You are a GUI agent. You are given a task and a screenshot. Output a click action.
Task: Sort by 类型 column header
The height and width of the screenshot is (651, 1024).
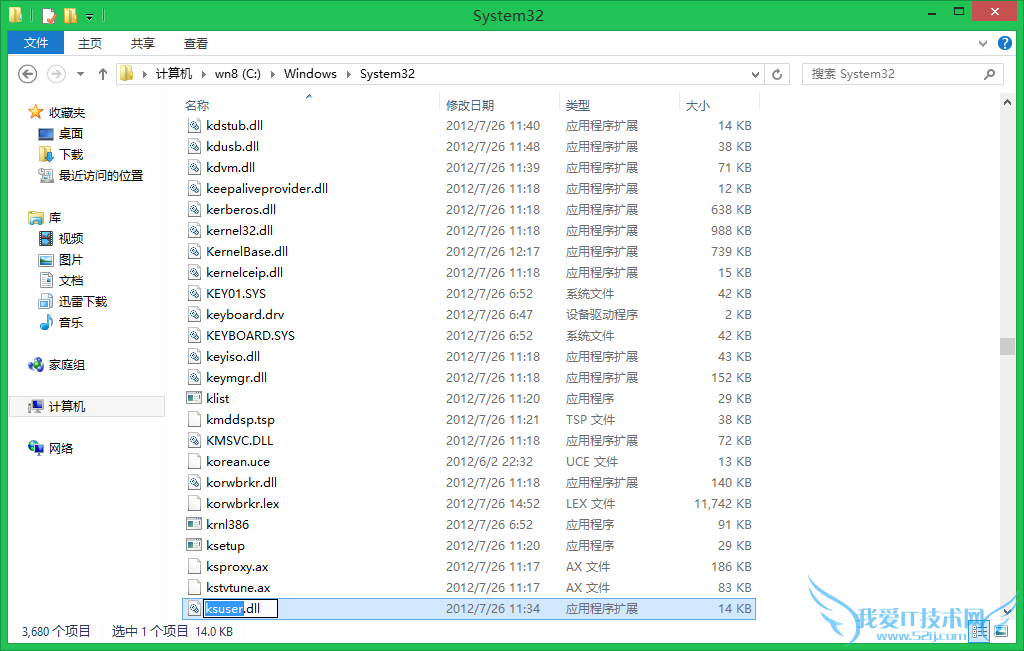[x=577, y=105]
